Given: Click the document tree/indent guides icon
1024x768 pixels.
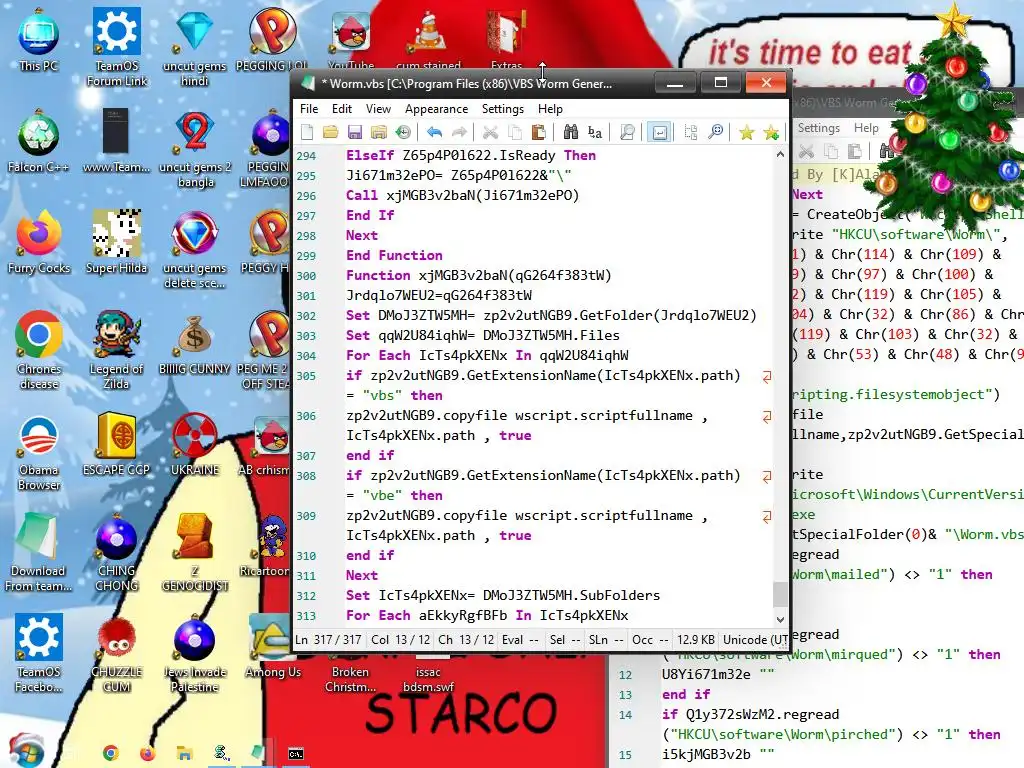Looking at the screenshot, I should click(x=690, y=133).
